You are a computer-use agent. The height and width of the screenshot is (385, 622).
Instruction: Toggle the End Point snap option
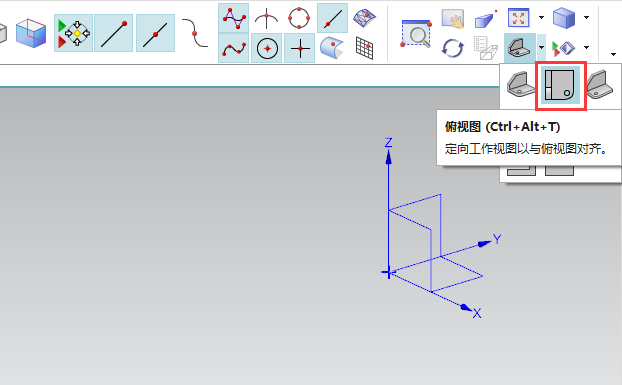click(x=113, y=33)
